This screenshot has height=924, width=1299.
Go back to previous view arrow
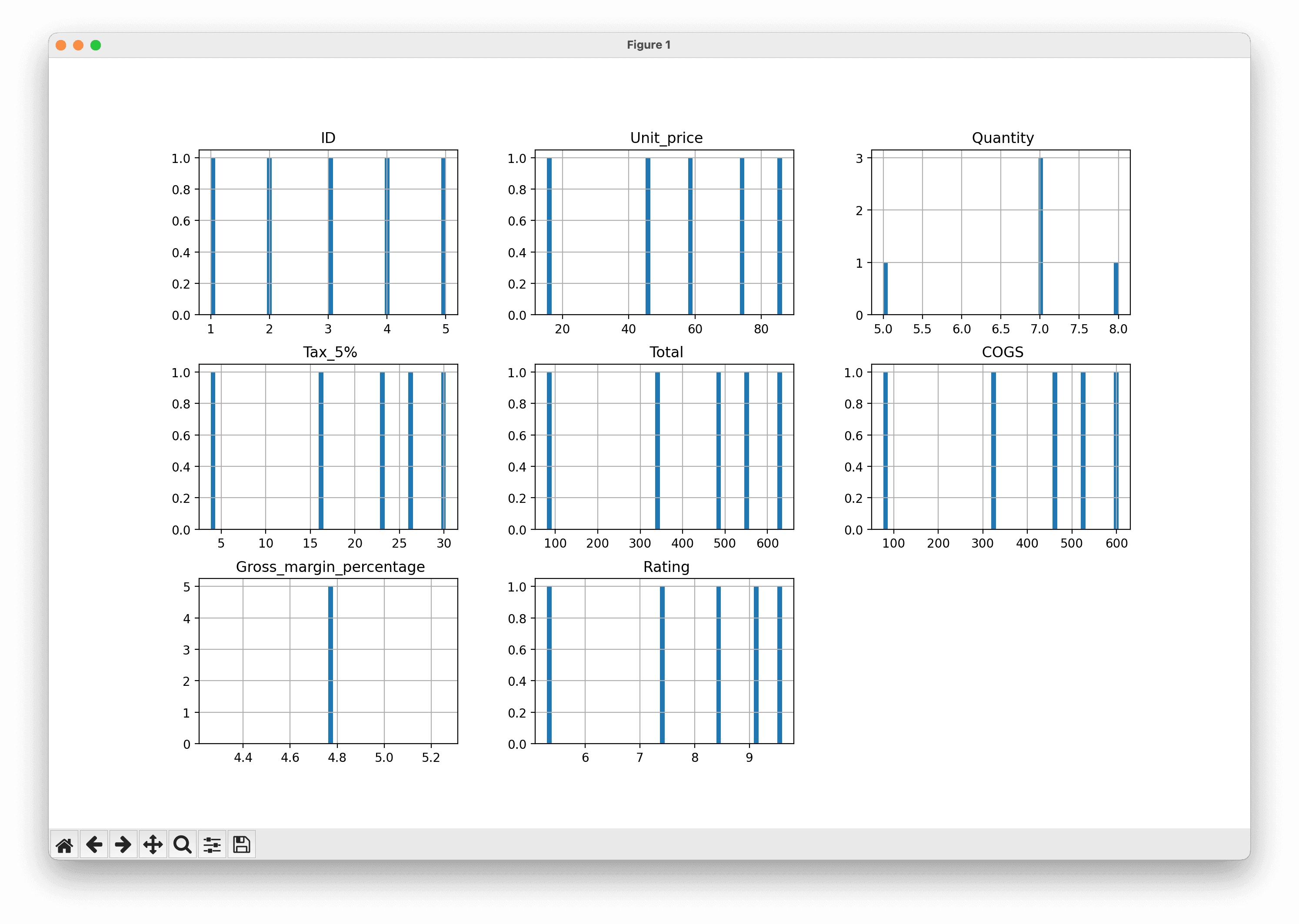94,845
